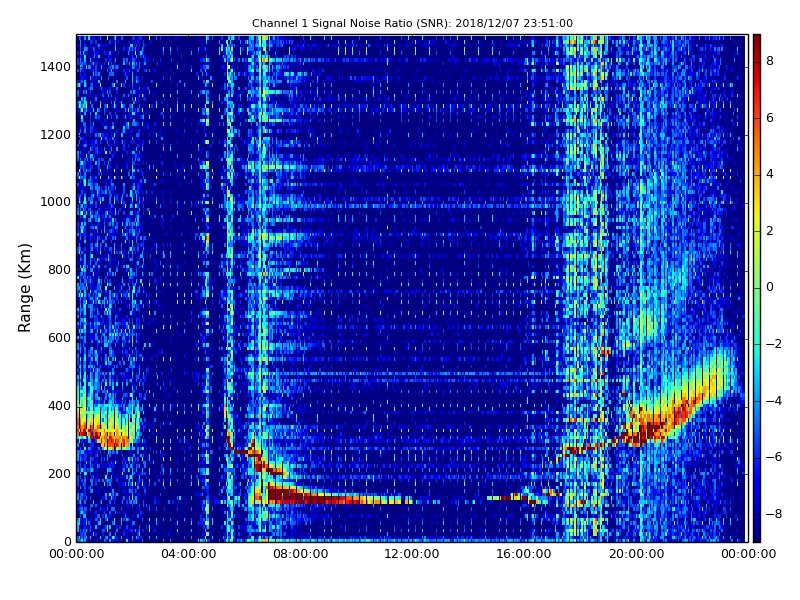Viewport: 800px width, 600px height.
Task: Click the dark red top of the colorbar
Action: 757,43
